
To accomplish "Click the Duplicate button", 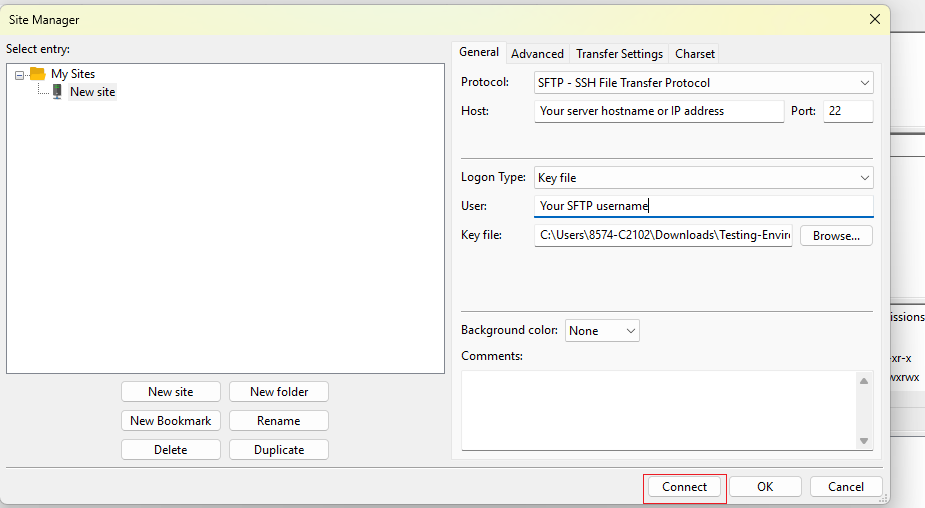I will click(279, 450).
